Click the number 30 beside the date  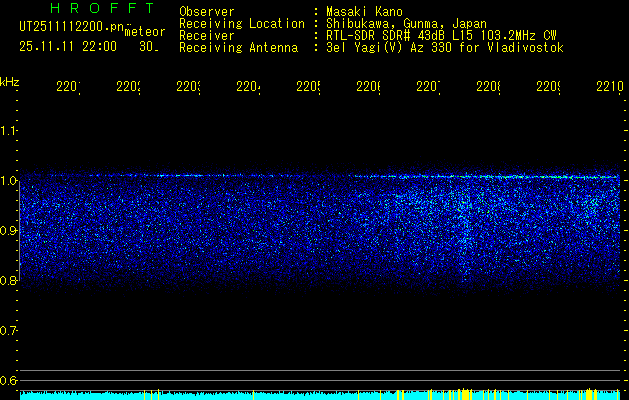point(149,47)
